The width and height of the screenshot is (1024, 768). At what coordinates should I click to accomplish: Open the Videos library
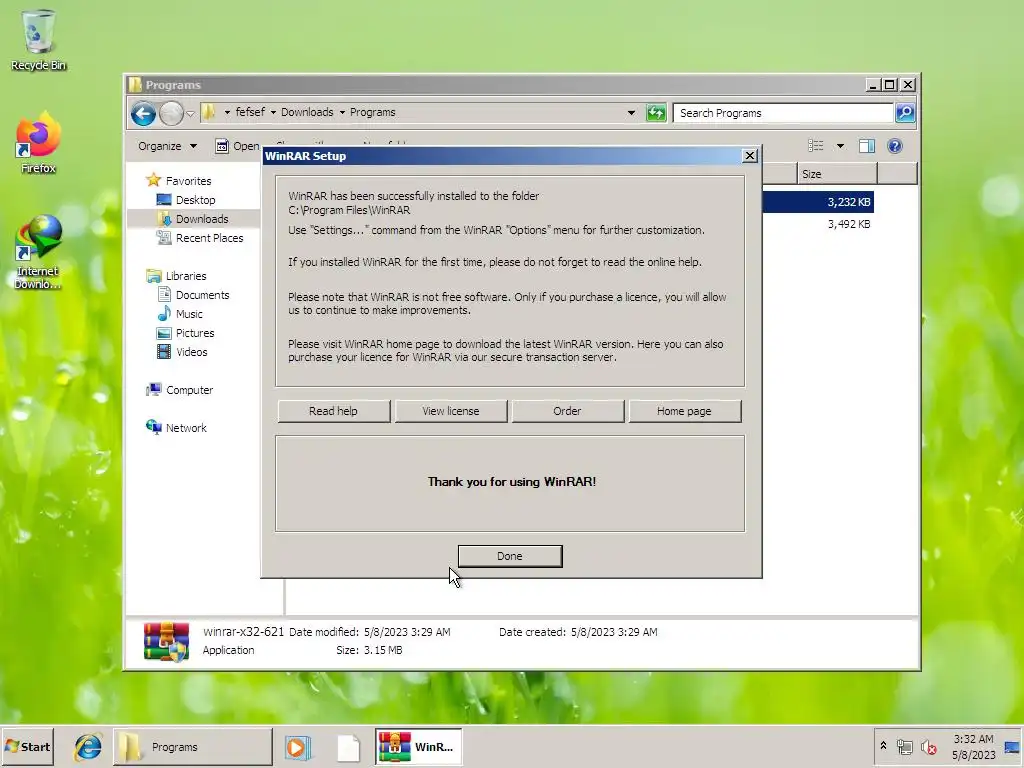[182, 351]
